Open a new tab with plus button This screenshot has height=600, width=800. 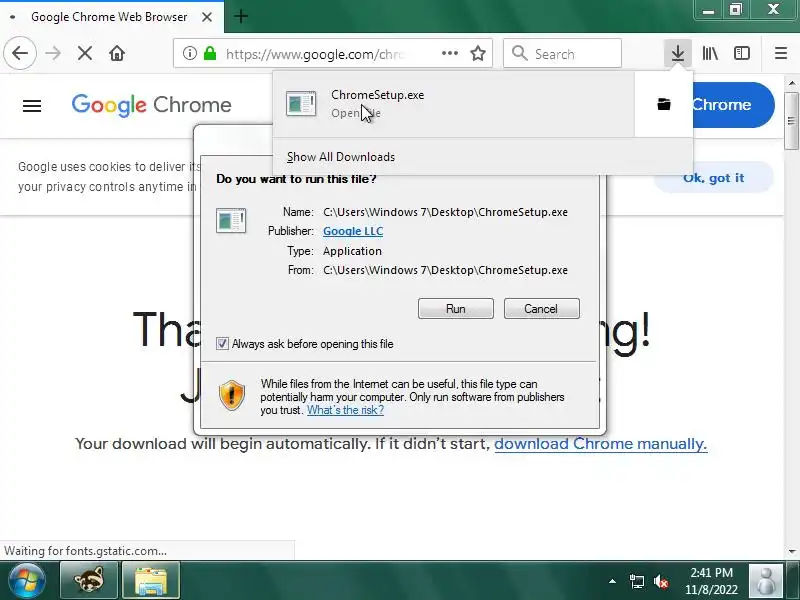coord(241,16)
